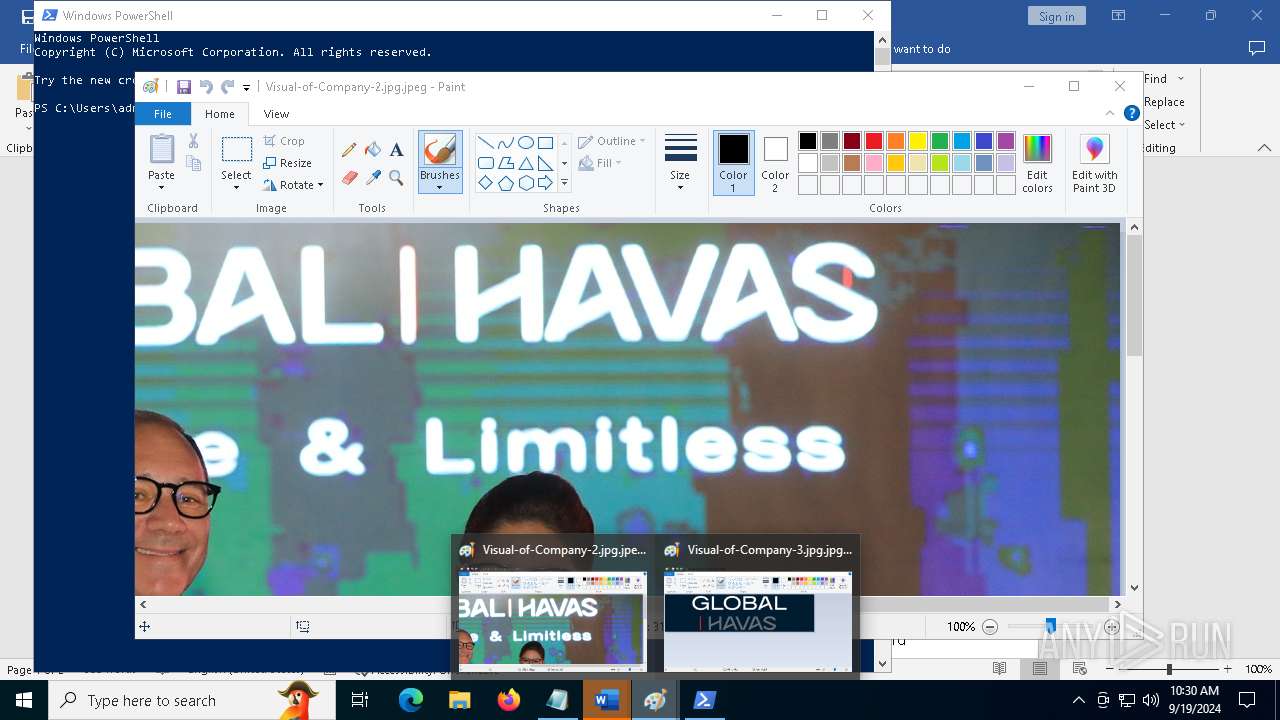
Task: Switch to the View tab in Paint
Action: [x=276, y=114]
